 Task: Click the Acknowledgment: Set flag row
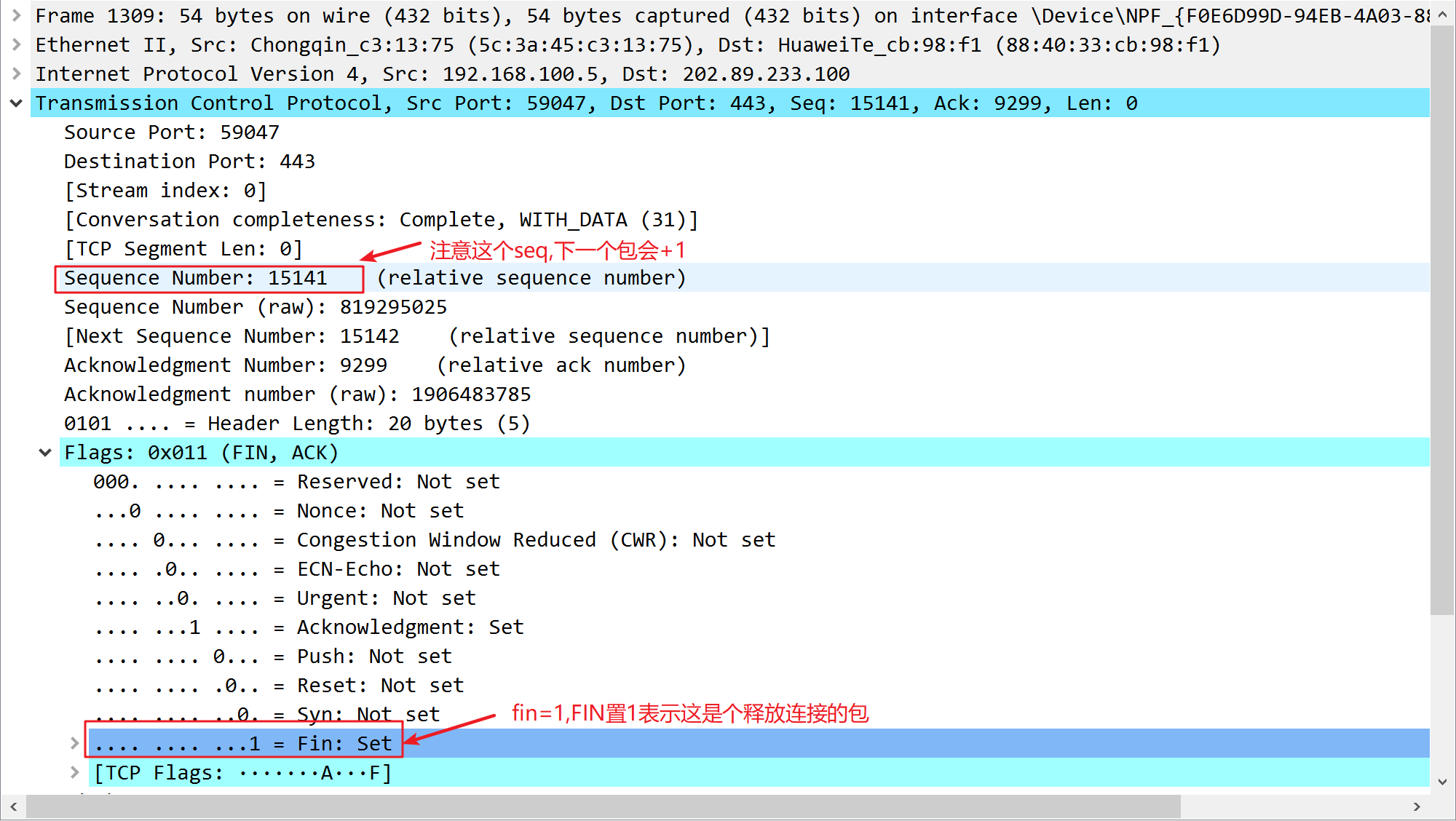point(308,627)
